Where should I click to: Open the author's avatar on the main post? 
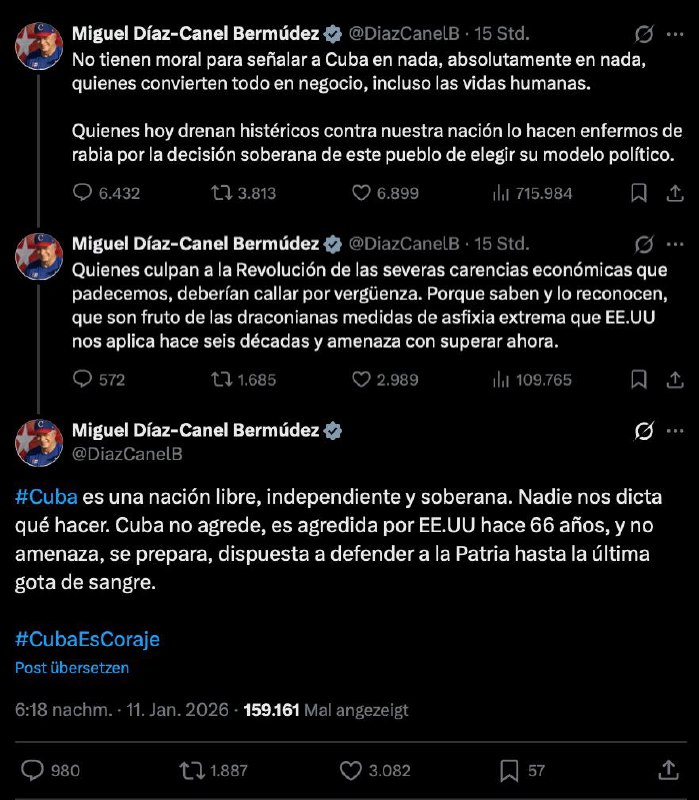click(38, 441)
